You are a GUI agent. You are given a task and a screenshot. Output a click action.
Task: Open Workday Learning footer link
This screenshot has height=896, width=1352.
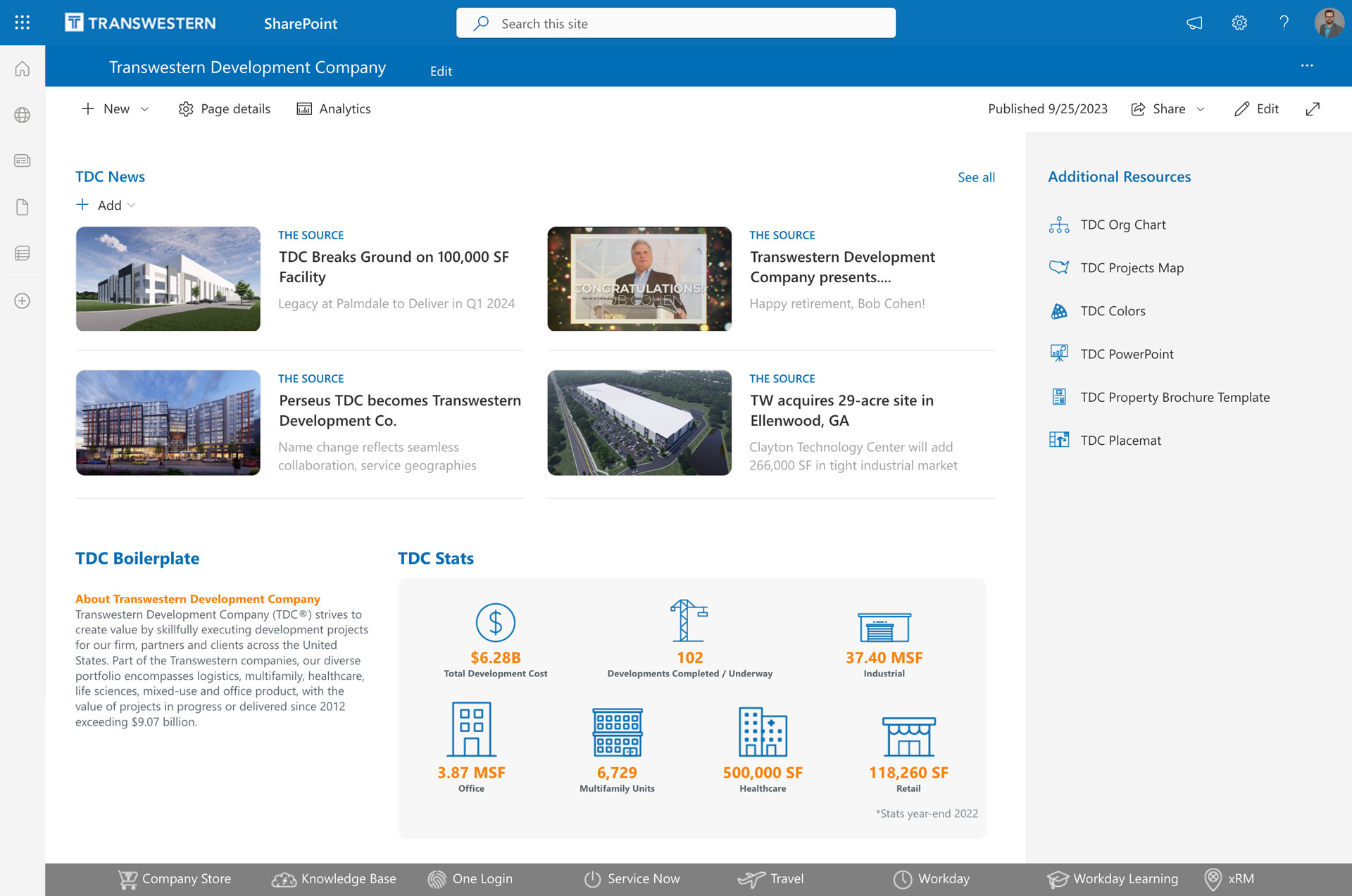pos(1125,879)
